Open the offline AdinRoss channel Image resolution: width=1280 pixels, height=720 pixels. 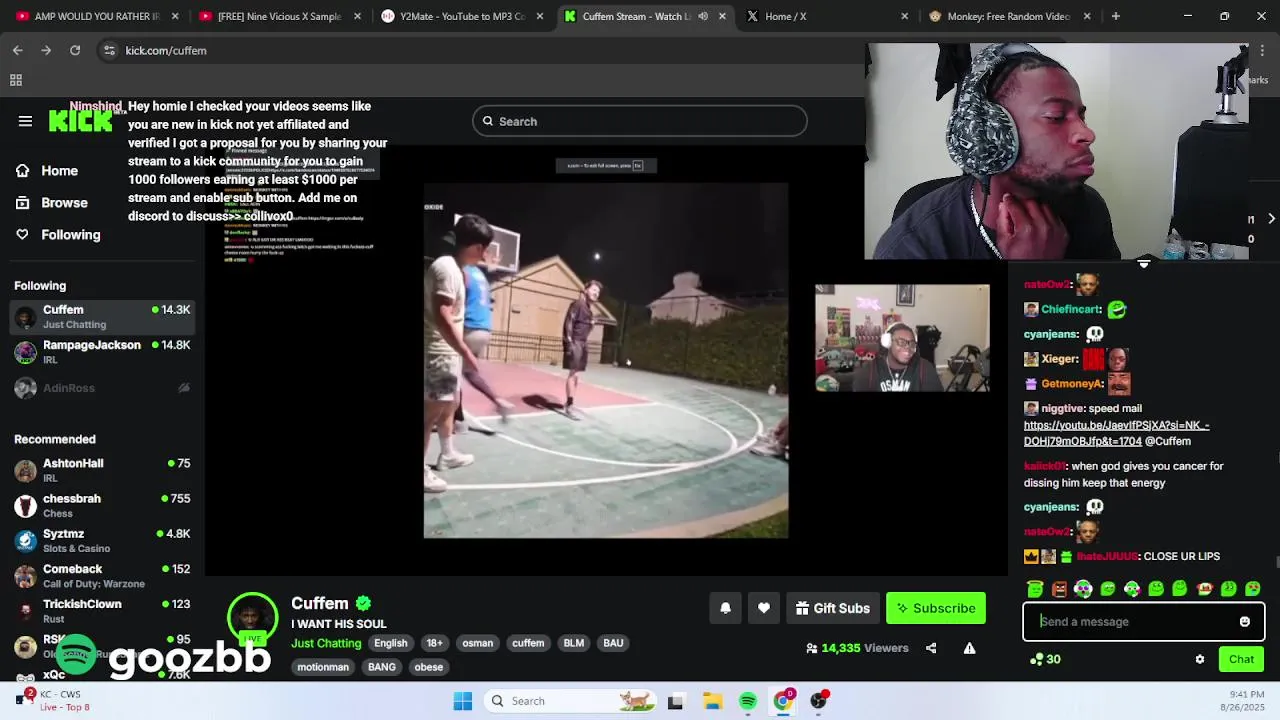coord(102,388)
